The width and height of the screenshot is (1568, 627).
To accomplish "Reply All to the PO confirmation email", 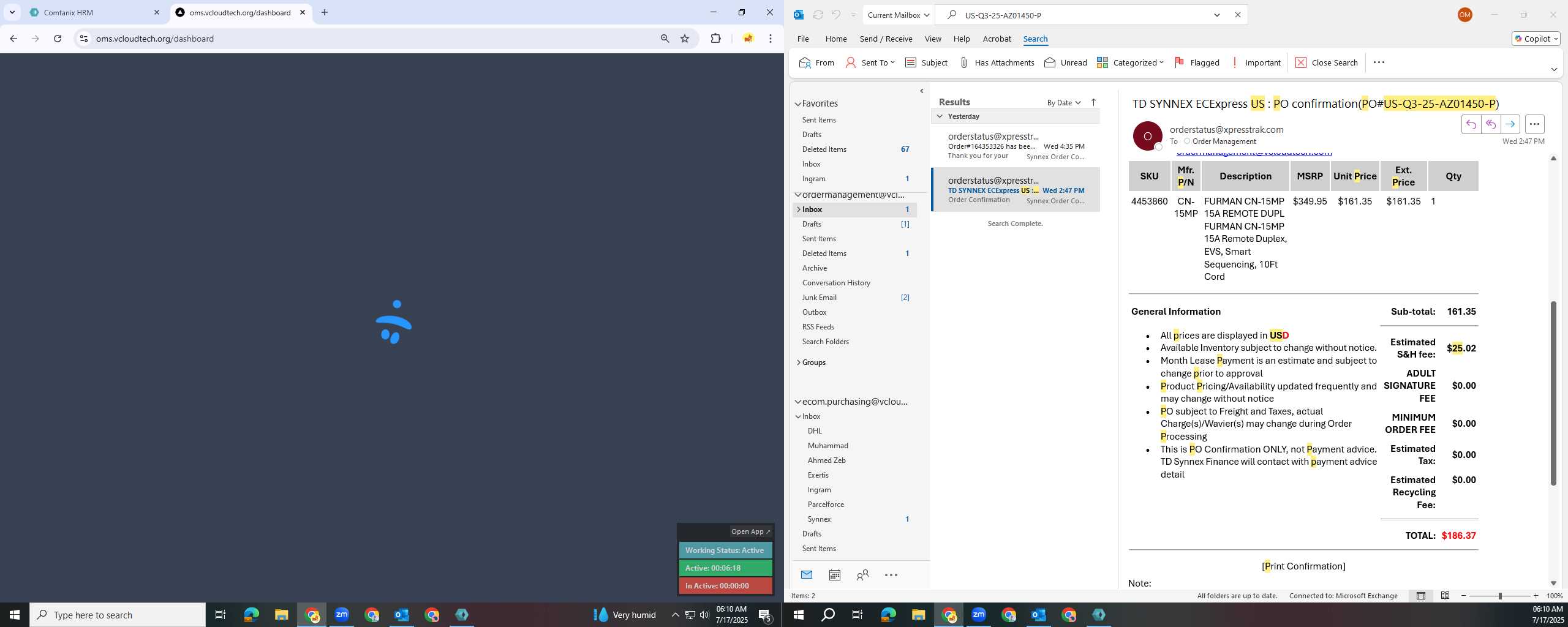I will point(1490,124).
